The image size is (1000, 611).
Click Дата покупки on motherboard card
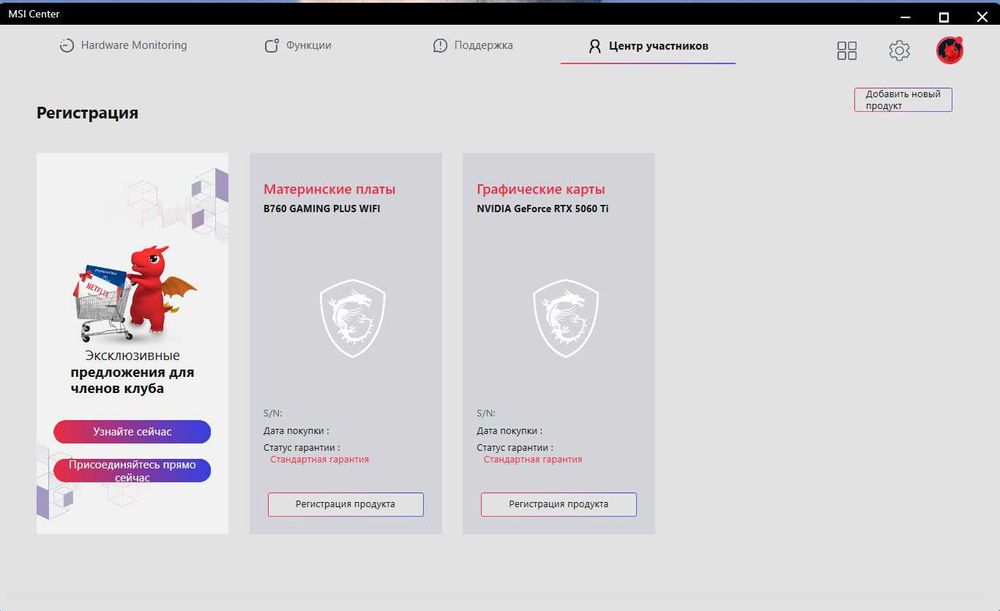pos(297,431)
